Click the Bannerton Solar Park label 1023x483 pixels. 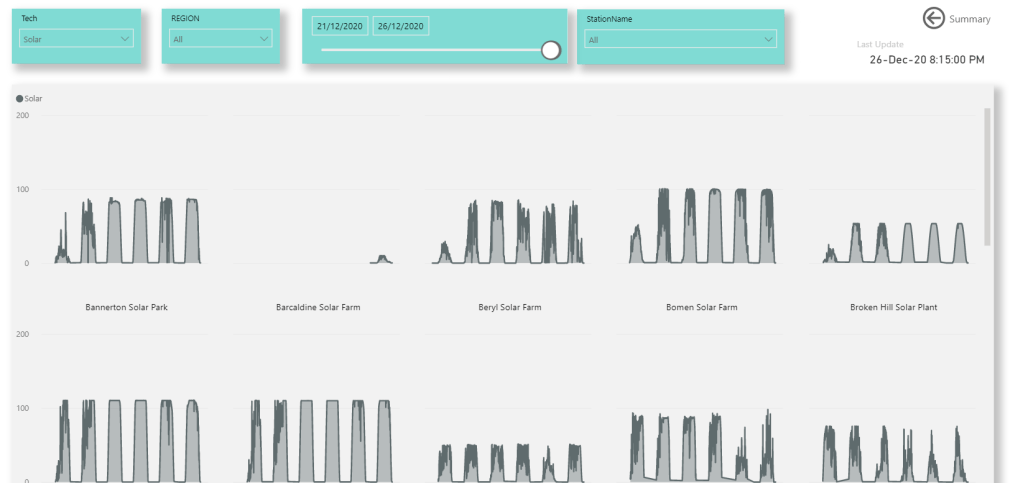[x=127, y=307]
